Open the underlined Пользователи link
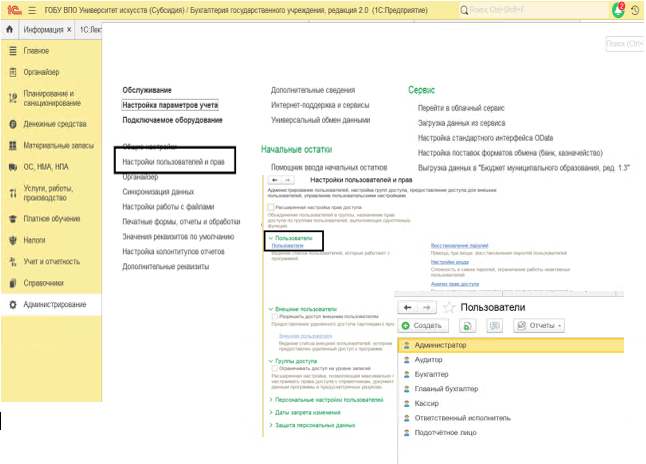646x464 pixels. (x=288, y=246)
